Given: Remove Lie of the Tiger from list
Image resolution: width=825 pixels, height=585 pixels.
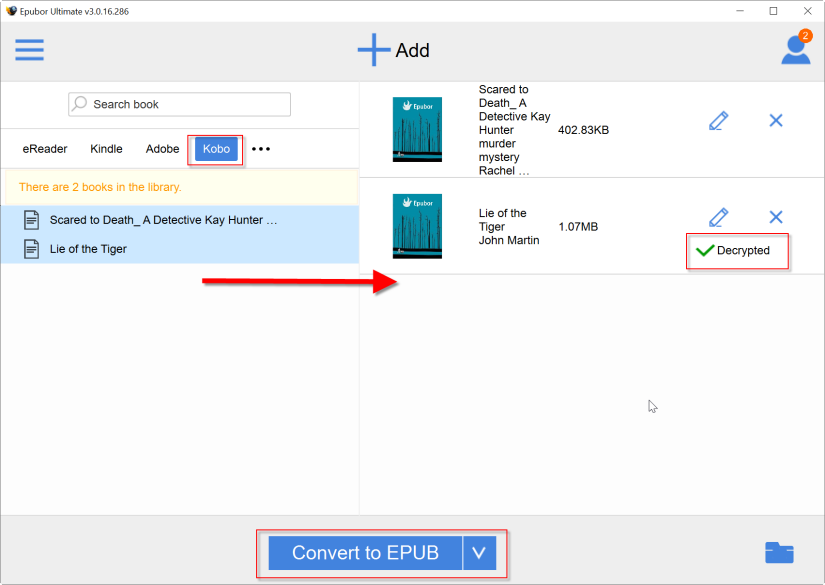Looking at the screenshot, I should click(776, 217).
